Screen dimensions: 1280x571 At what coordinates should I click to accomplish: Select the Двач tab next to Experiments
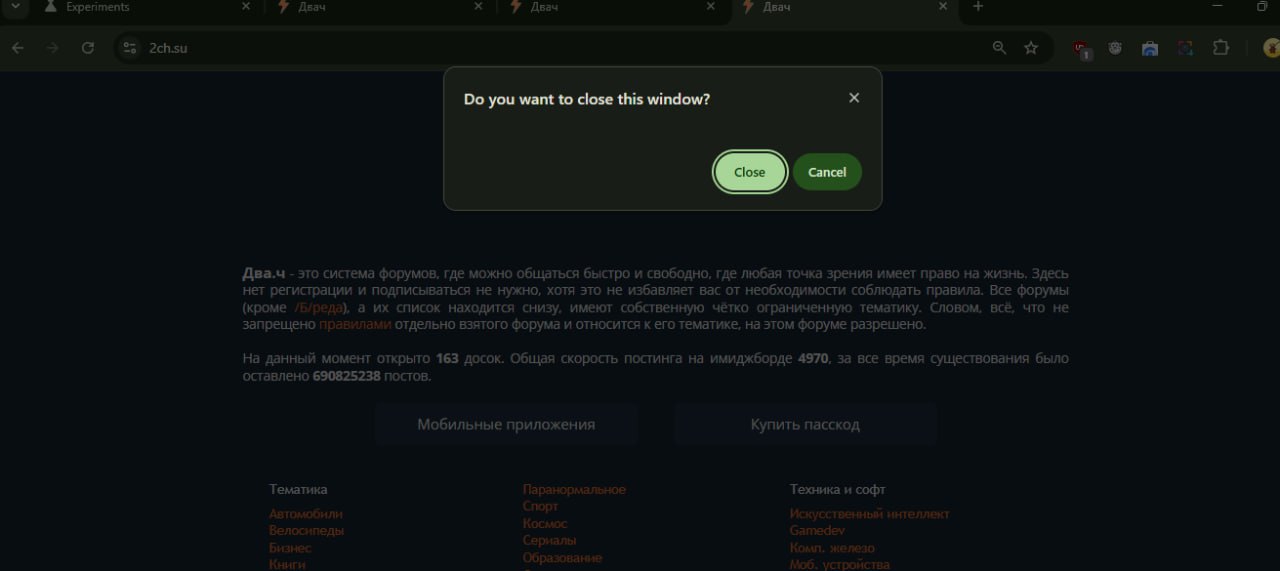point(379,7)
